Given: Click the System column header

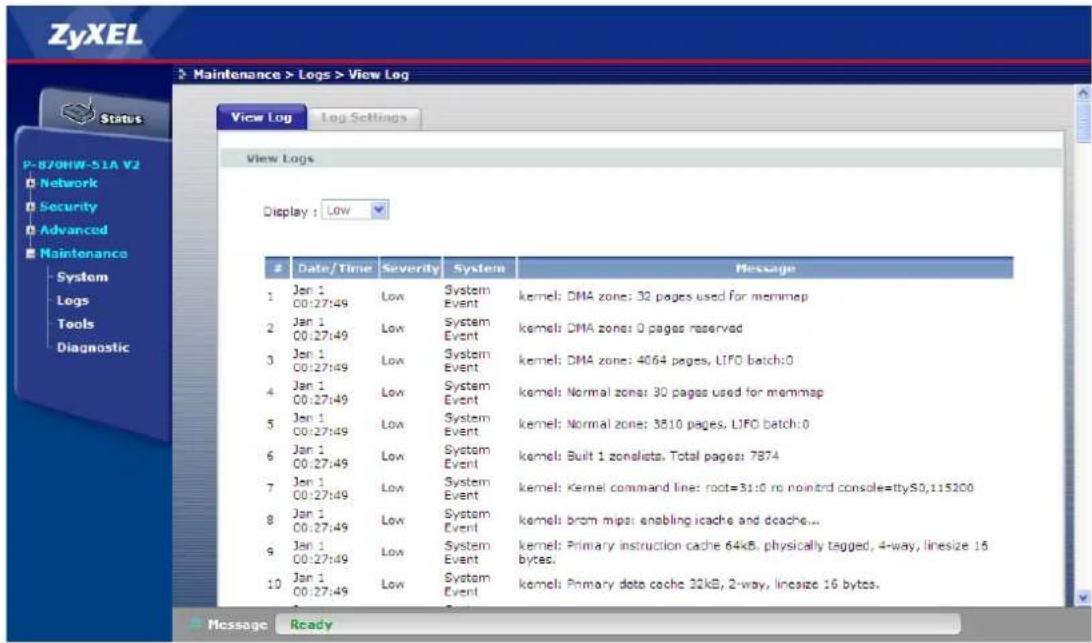Looking at the screenshot, I should pyautogui.click(x=479, y=268).
